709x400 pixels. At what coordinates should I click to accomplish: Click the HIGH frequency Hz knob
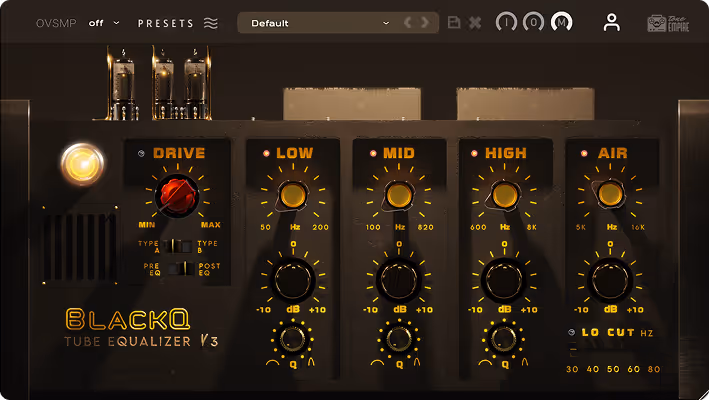click(504, 195)
